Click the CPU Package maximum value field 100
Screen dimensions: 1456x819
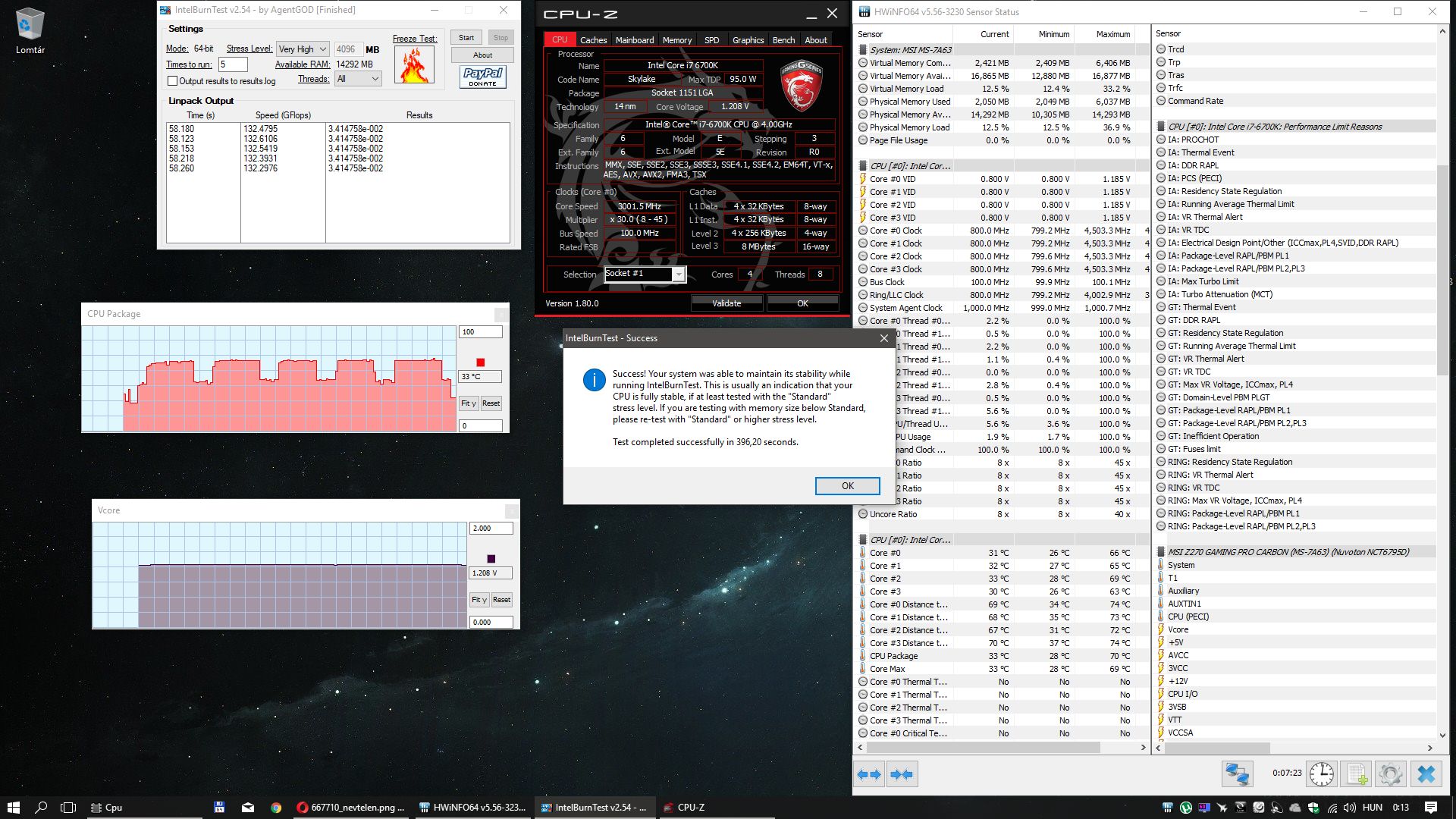pos(480,332)
